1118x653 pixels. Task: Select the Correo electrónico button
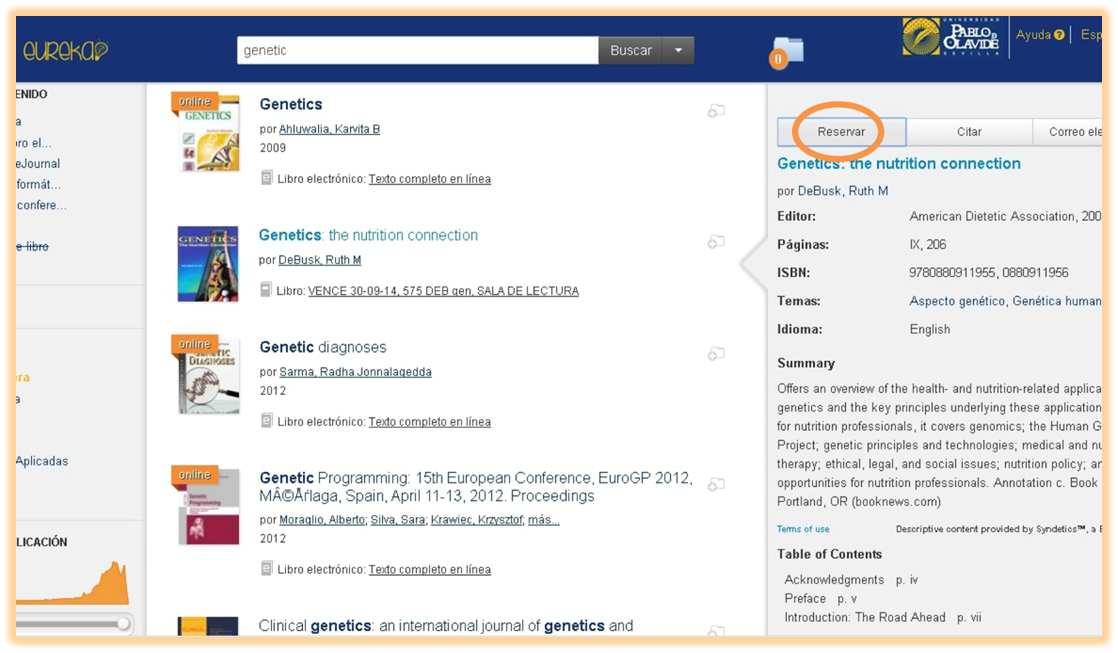coord(1067,132)
